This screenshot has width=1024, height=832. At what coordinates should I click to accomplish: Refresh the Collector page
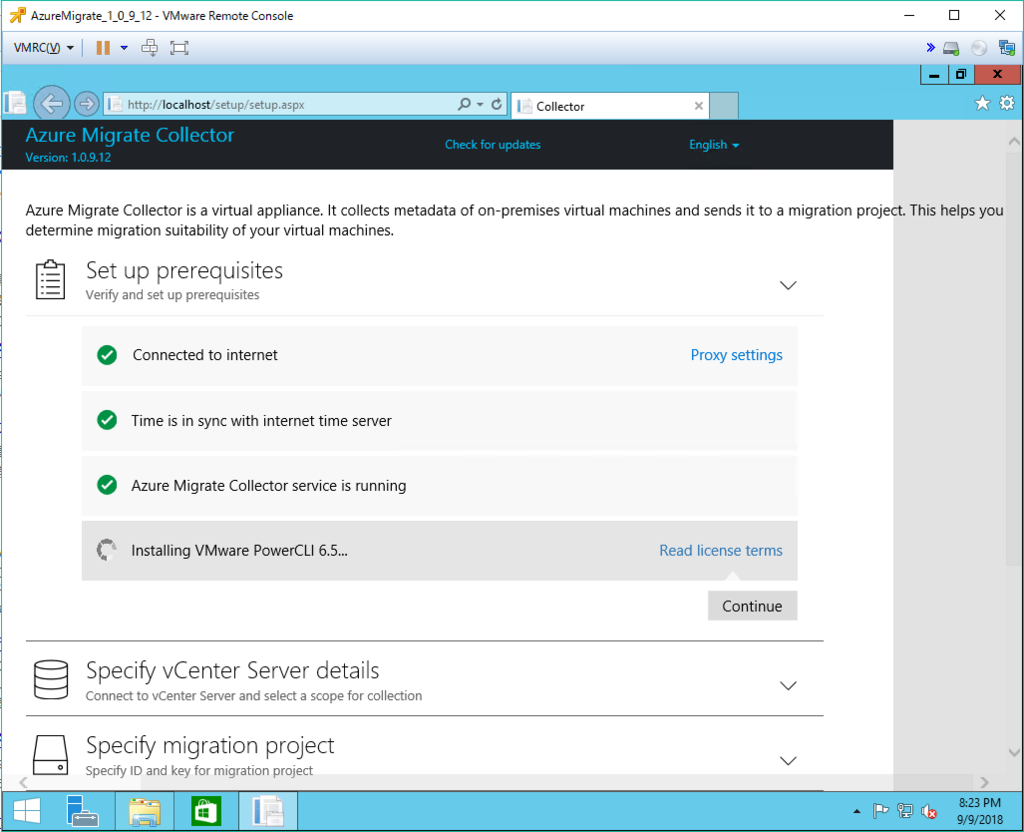pos(496,104)
